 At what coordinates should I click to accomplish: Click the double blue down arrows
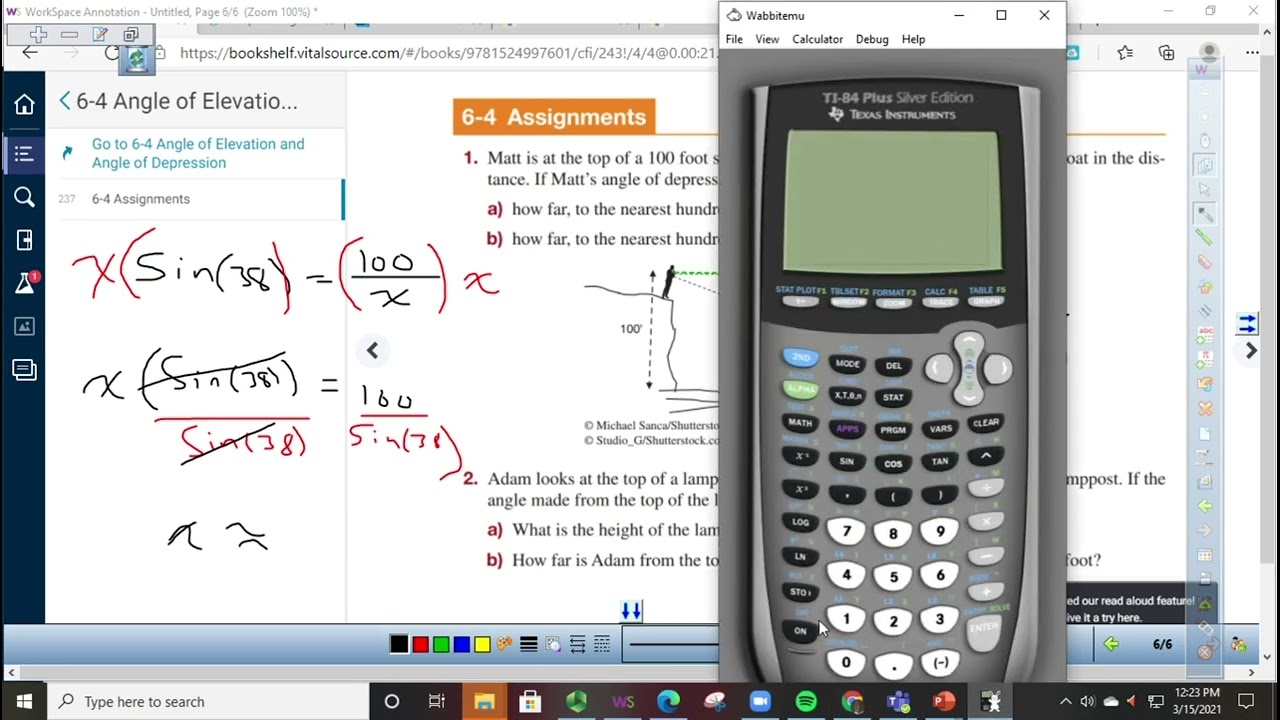pyautogui.click(x=631, y=610)
